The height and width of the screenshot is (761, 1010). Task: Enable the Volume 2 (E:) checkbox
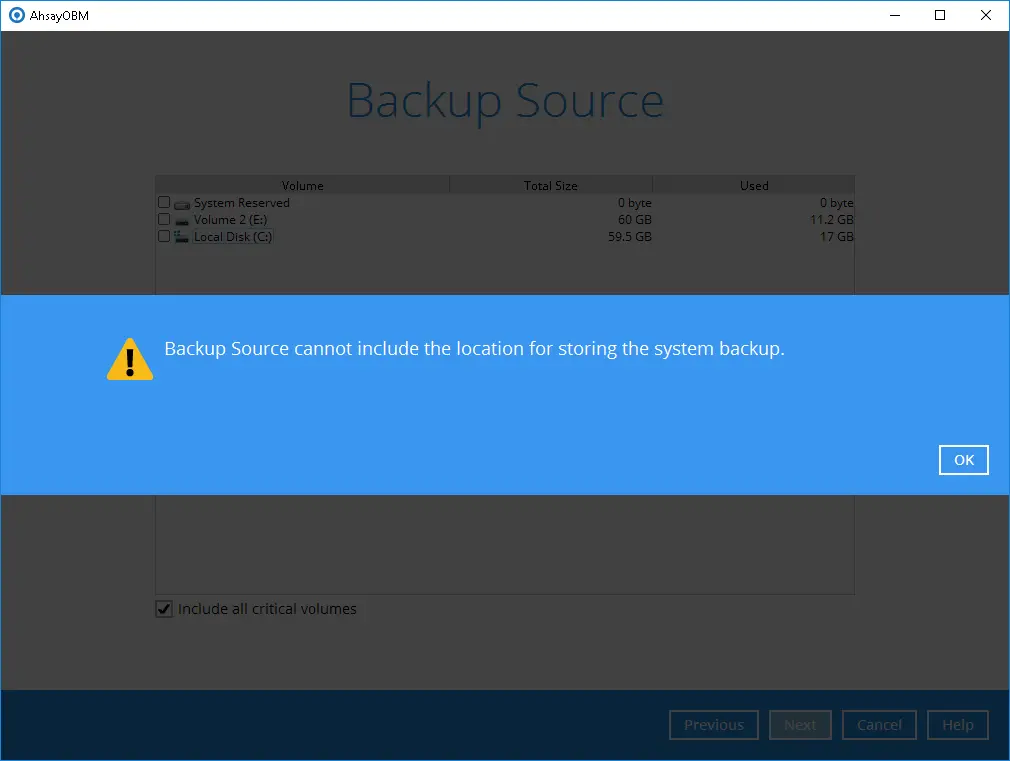(x=163, y=219)
